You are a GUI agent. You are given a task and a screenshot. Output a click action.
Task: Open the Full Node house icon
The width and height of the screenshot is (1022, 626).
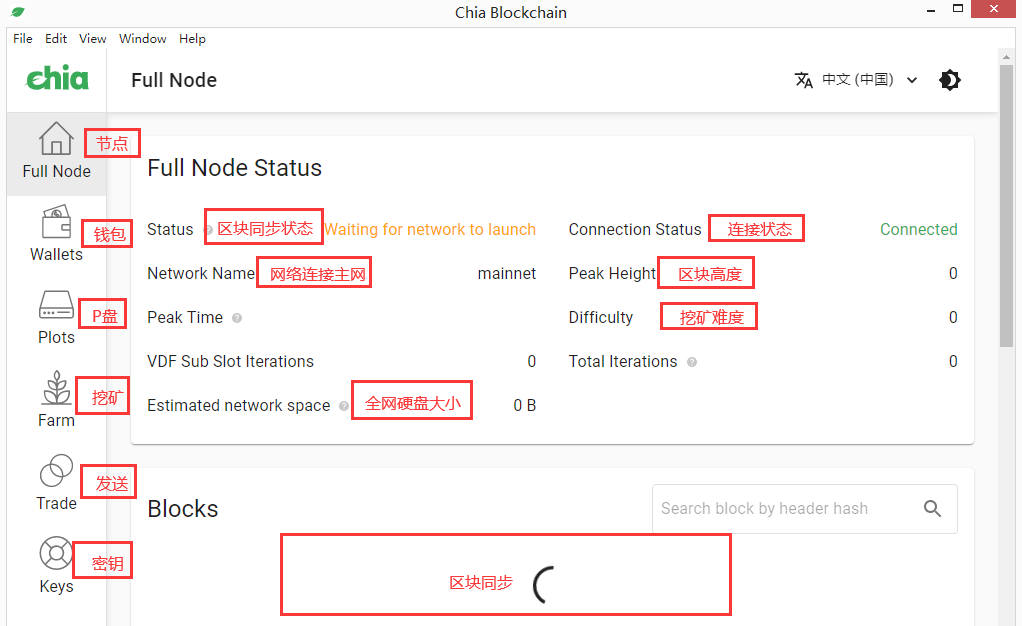[56, 139]
